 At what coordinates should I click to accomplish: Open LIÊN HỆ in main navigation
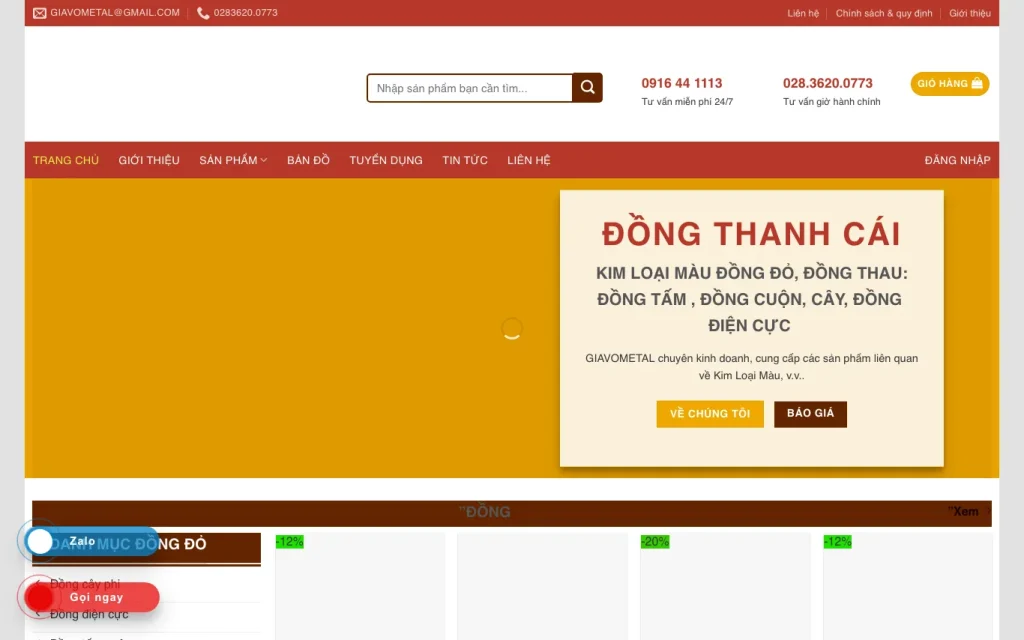click(x=529, y=160)
